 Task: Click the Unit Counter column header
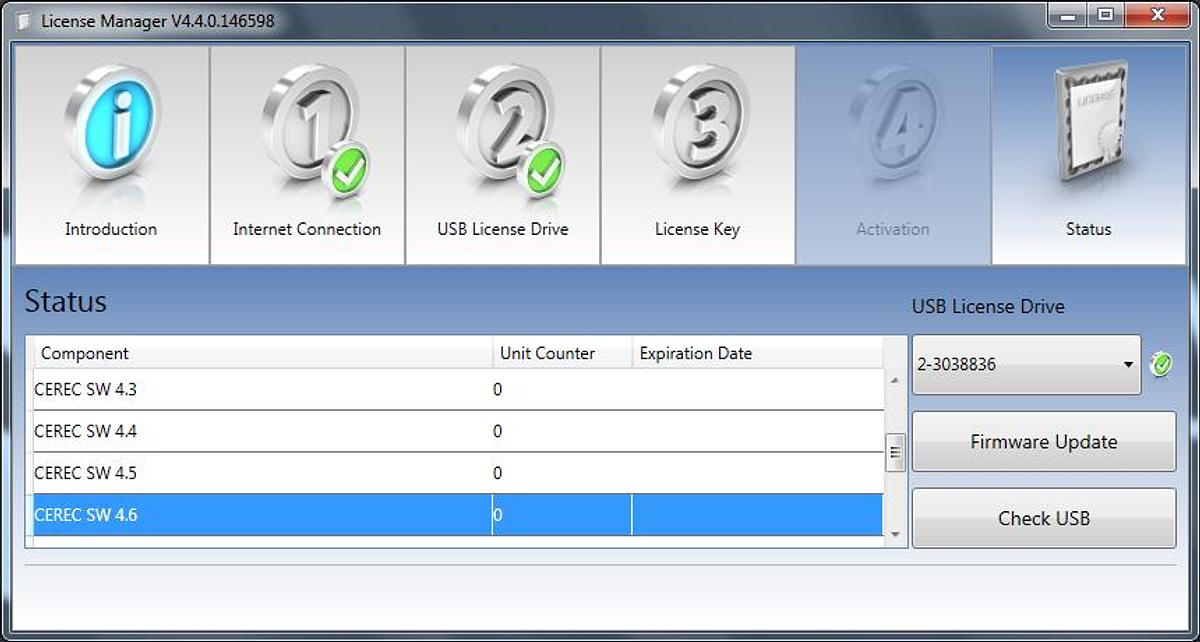point(547,353)
